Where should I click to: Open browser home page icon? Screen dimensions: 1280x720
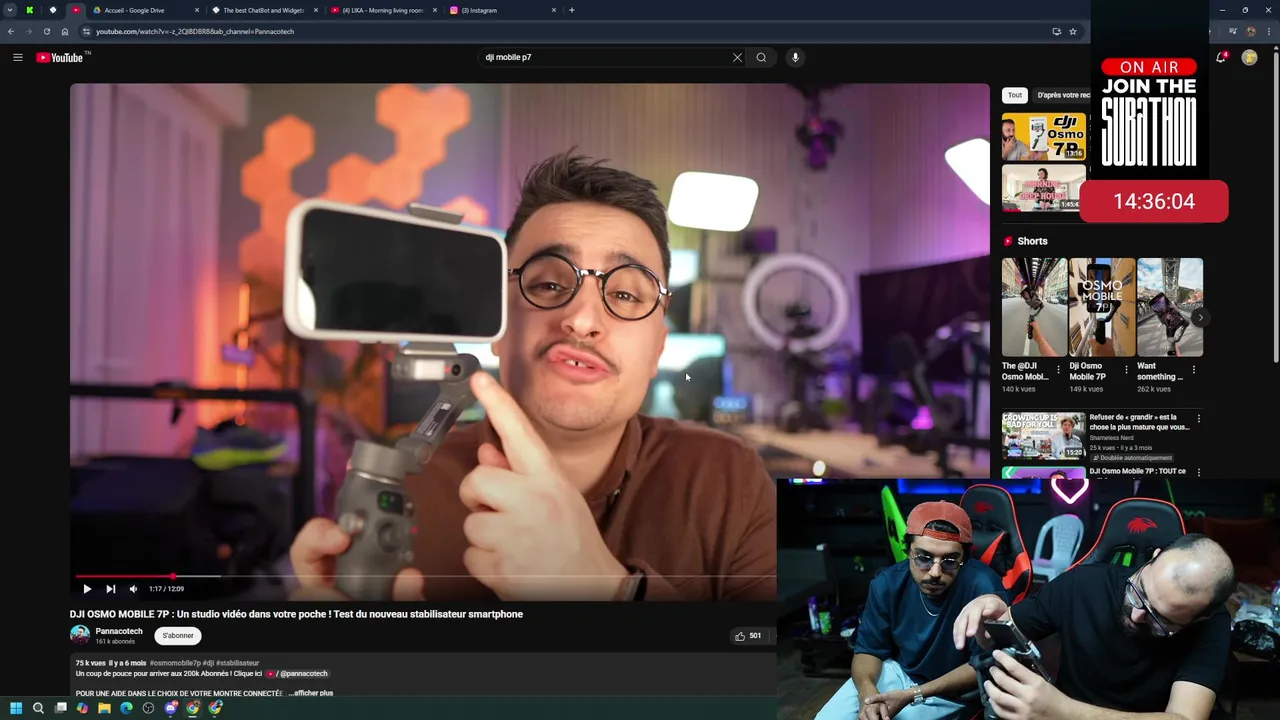[65, 31]
